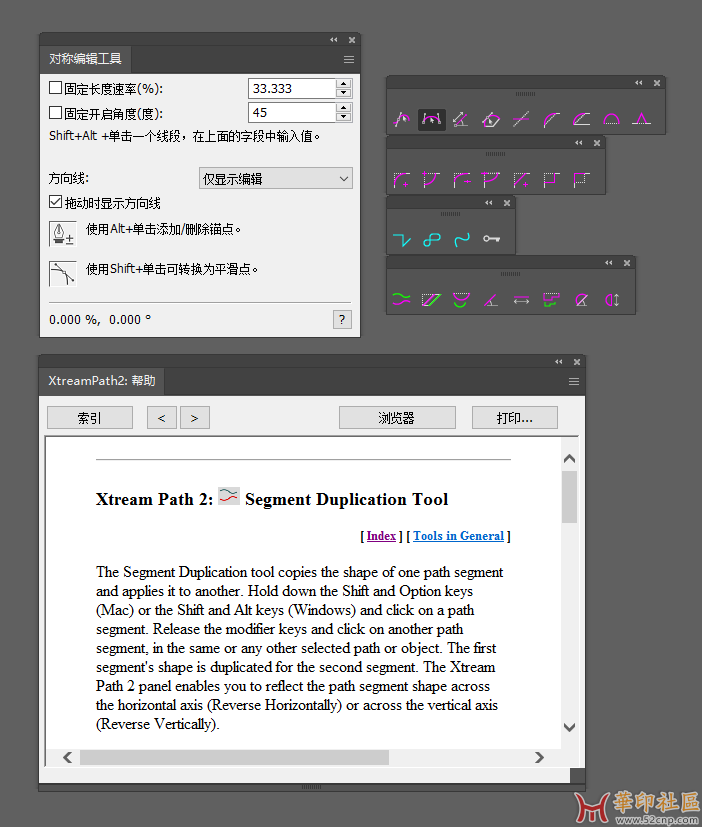This screenshot has height=827, width=702.
Task: Click the ? help button
Action: click(342, 320)
